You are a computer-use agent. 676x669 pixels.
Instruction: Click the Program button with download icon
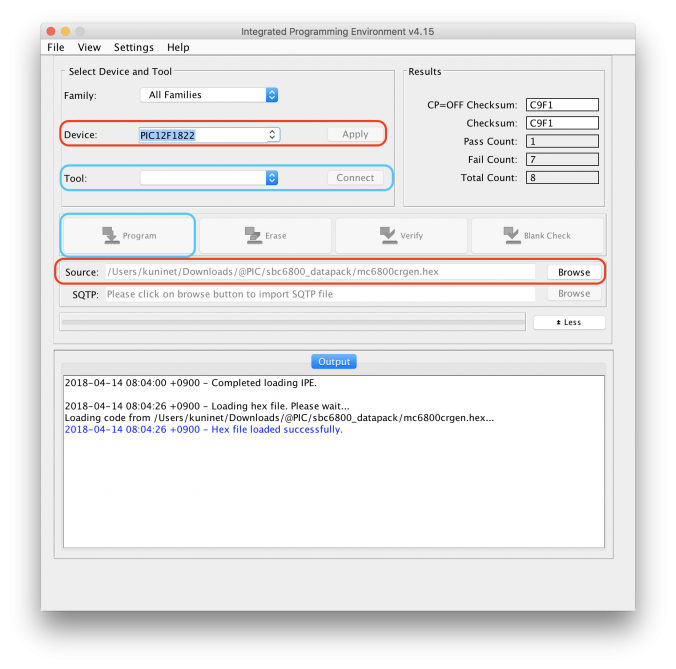tap(128, 235)
